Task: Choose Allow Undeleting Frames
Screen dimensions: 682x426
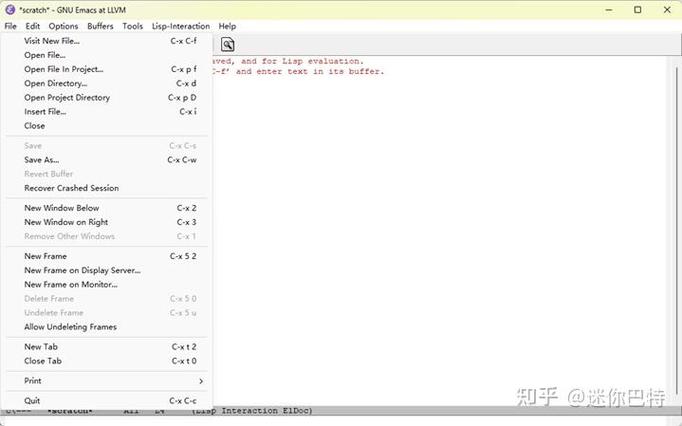Action: [x=107, y=327]
